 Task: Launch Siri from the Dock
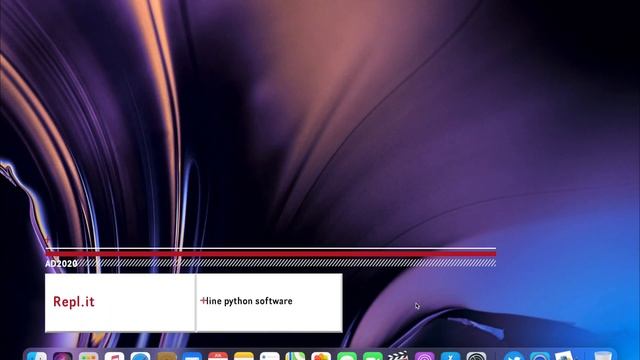pyautogui.click(x=63, y=356)
